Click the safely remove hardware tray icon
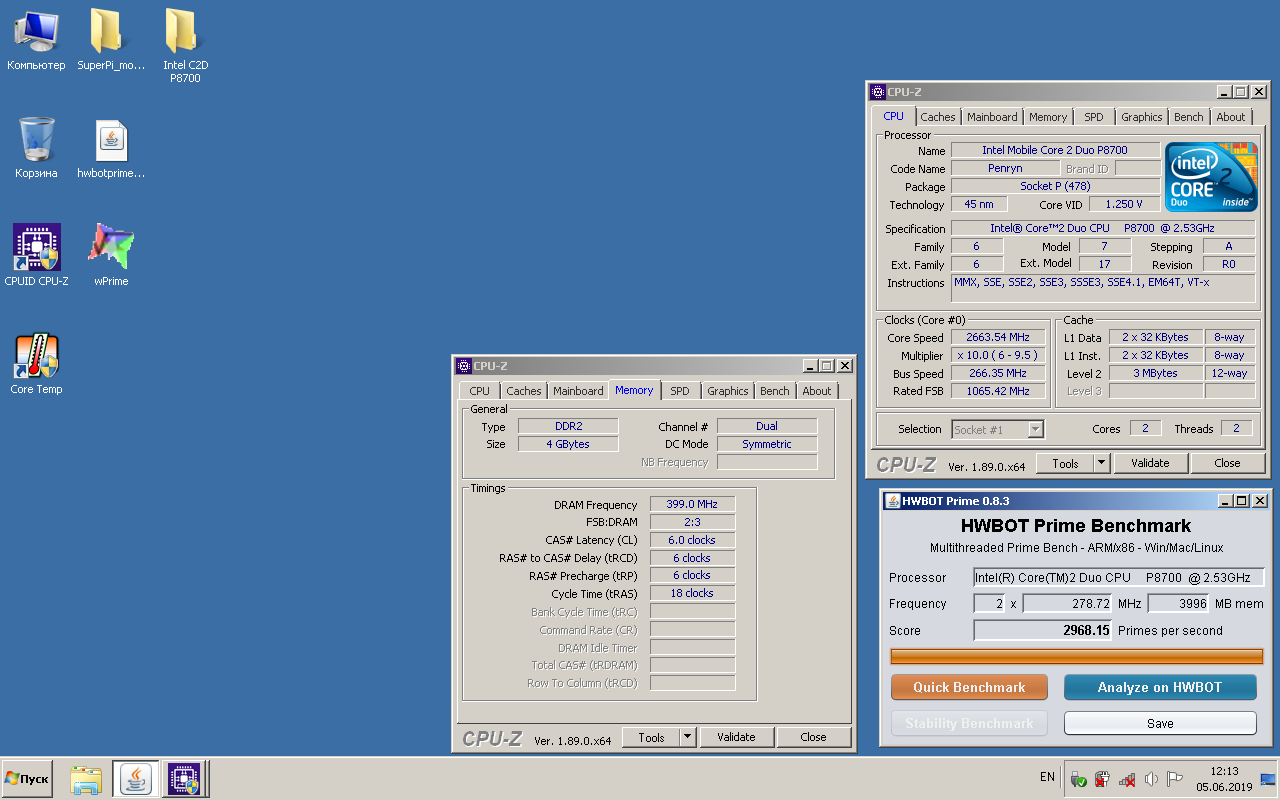The image size is (1280, 800). [x=1079, y=778]
